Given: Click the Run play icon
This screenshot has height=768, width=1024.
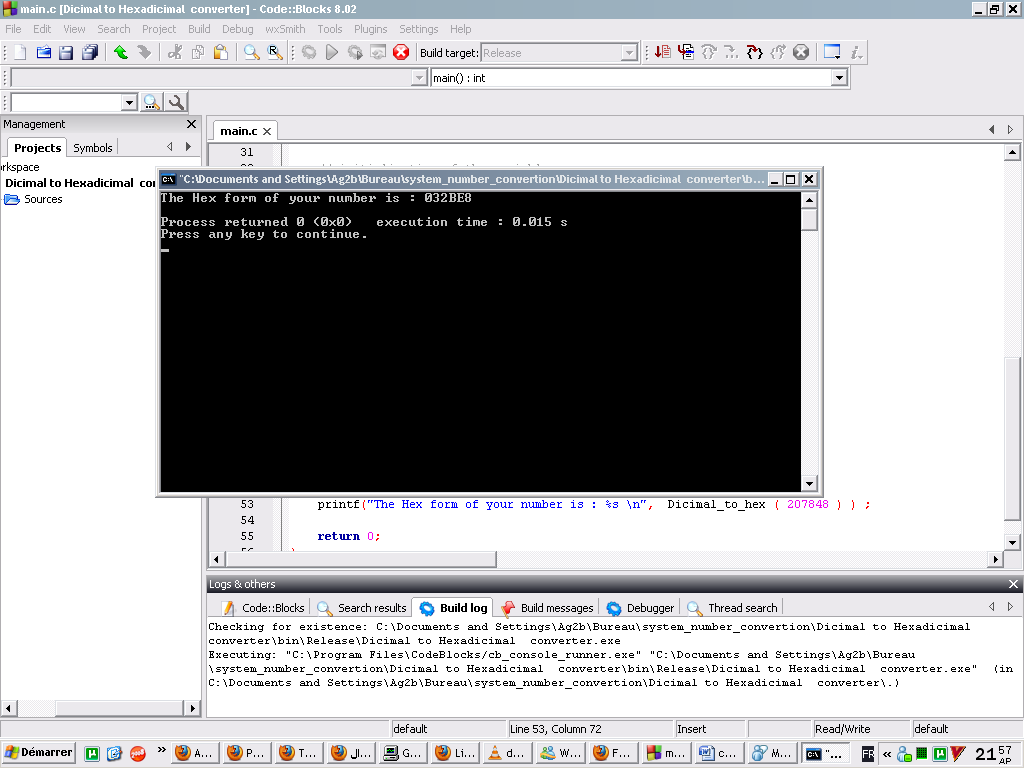Looking at the screenshot, I should (x=332, y=52).
